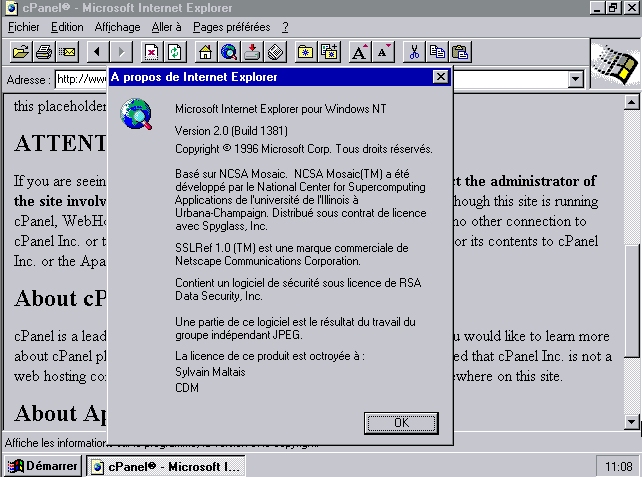Click the vertical scrollbar down arrow
The image size is (642, 477).
(x=631, y=421)
